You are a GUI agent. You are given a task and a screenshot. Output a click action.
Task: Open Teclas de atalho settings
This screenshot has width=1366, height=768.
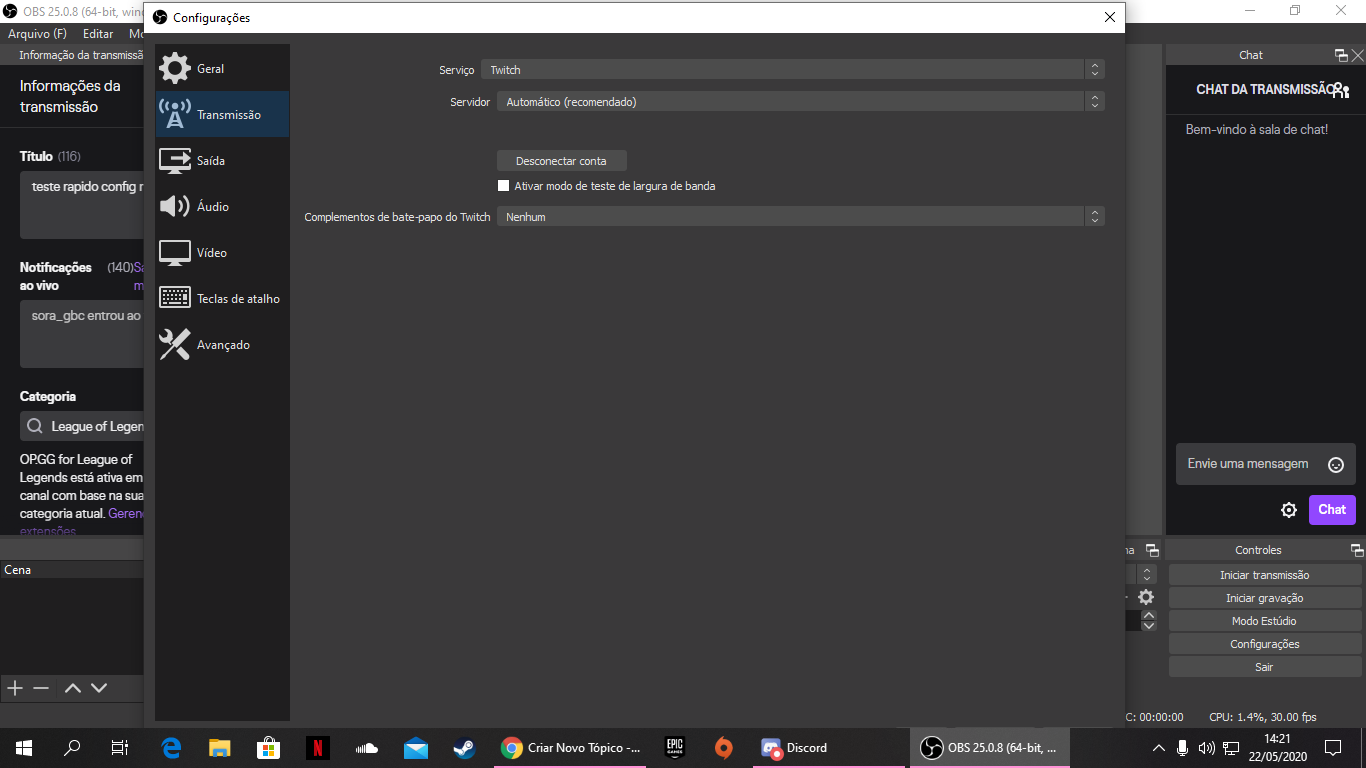(x=222, y=299)
